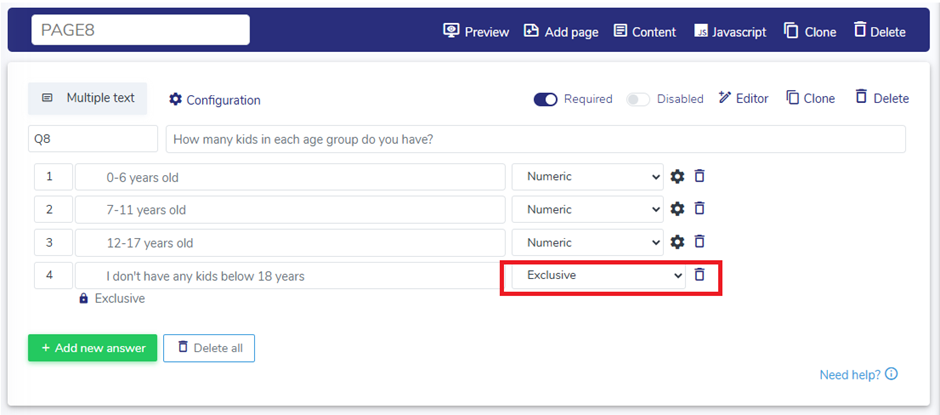Enable the Disabled toggle switch
940x415 pixels.
click(637, 99)
